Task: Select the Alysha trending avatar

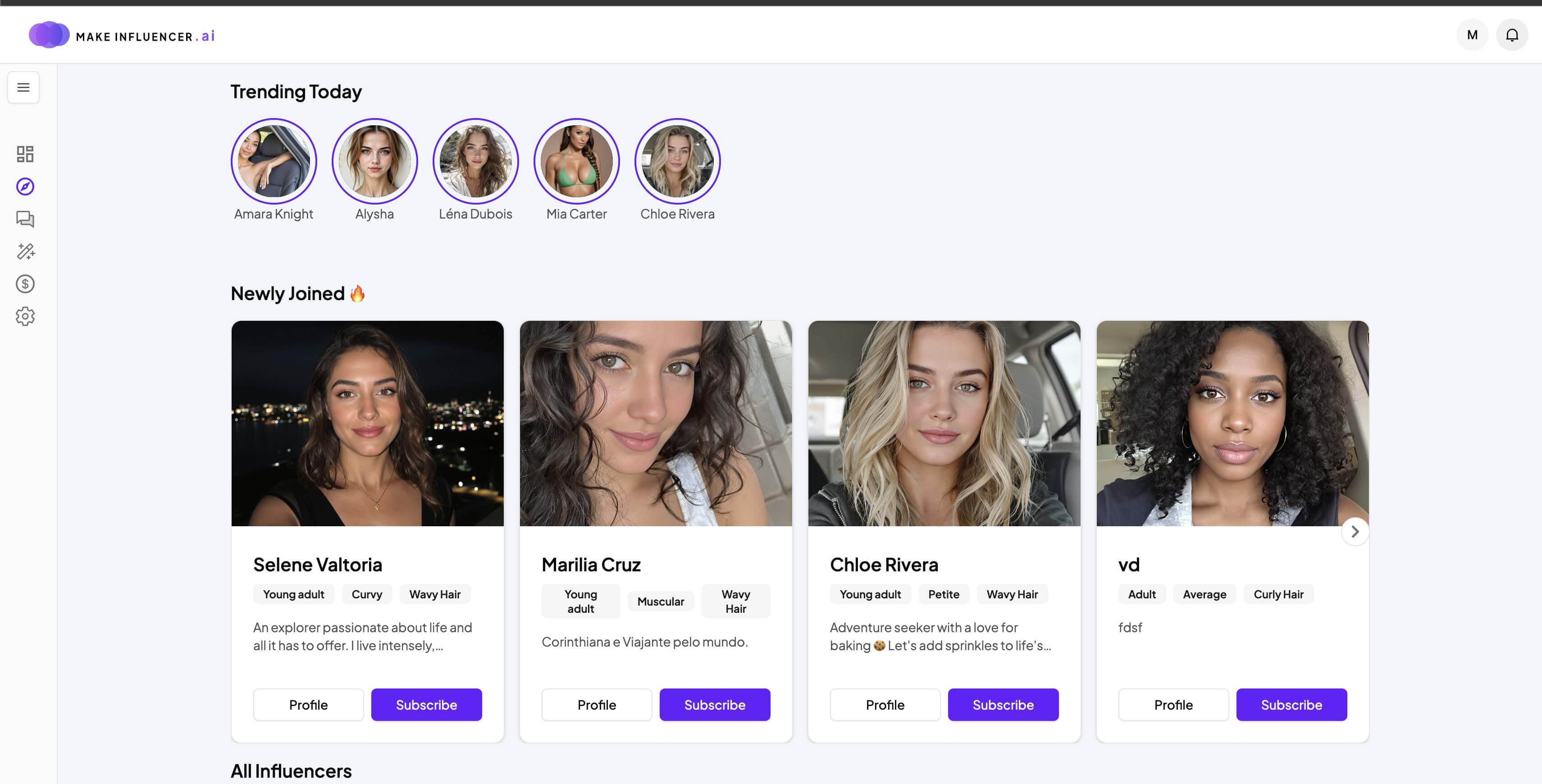Action: point(375,161)
